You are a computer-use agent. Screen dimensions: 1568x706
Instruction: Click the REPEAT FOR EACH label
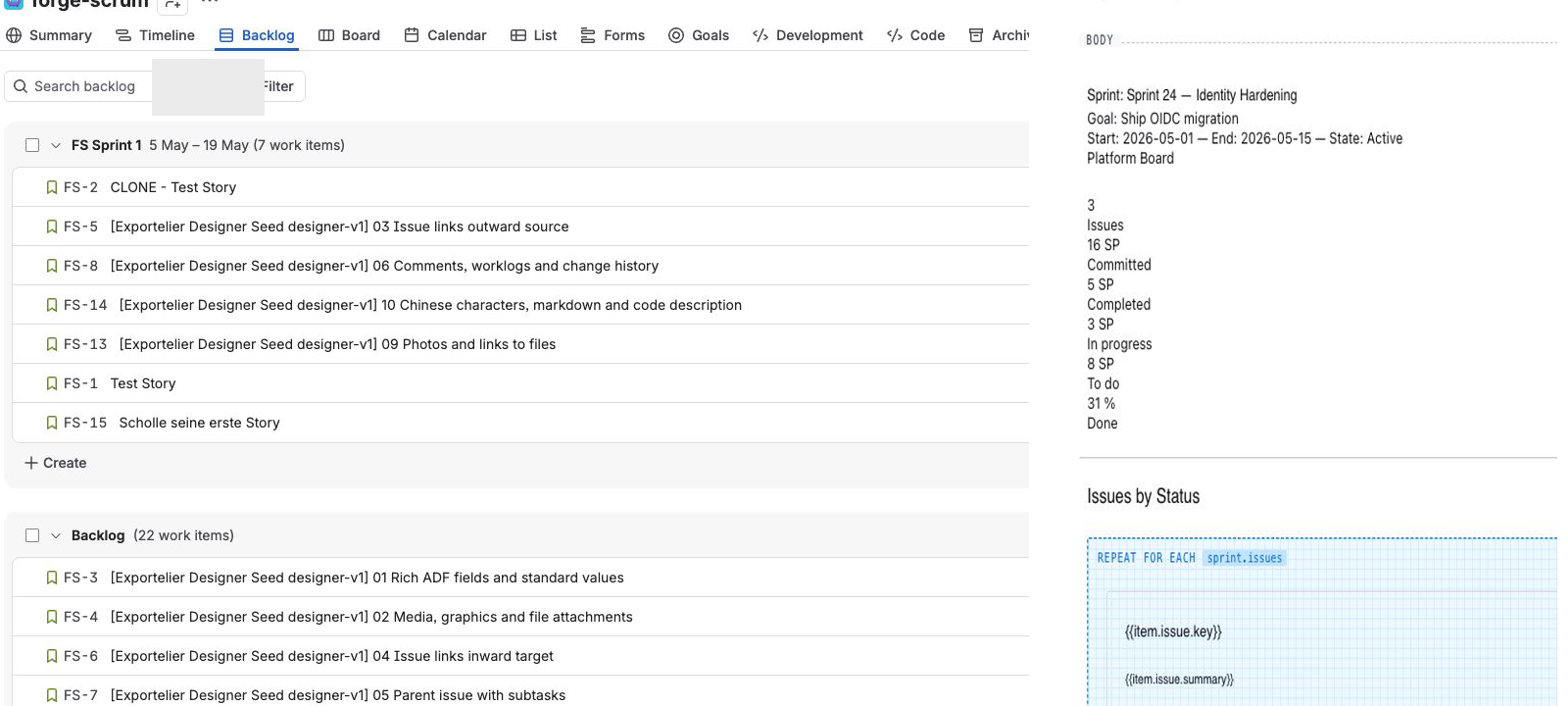pos(1146,558)
